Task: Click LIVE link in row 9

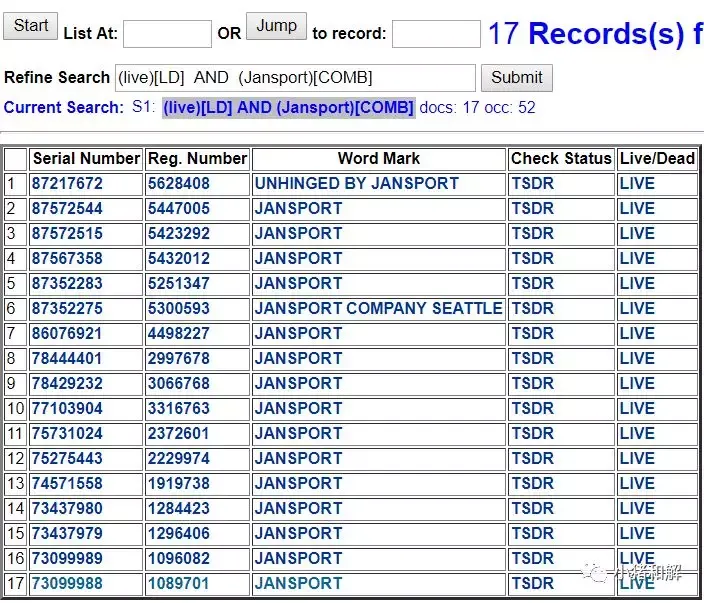Action: (x=638, y=383)
